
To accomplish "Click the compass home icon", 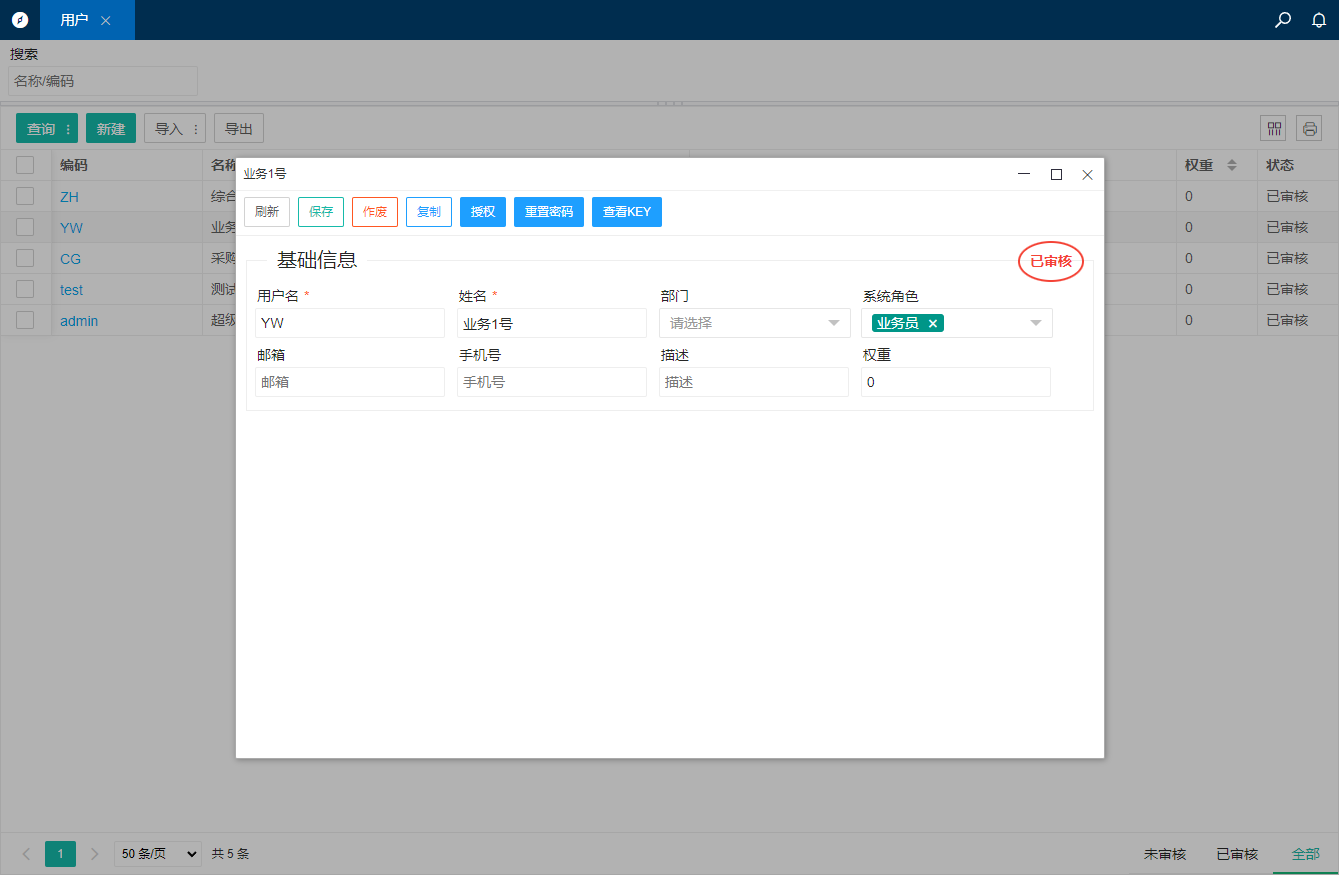I will [x=20, y=20].
